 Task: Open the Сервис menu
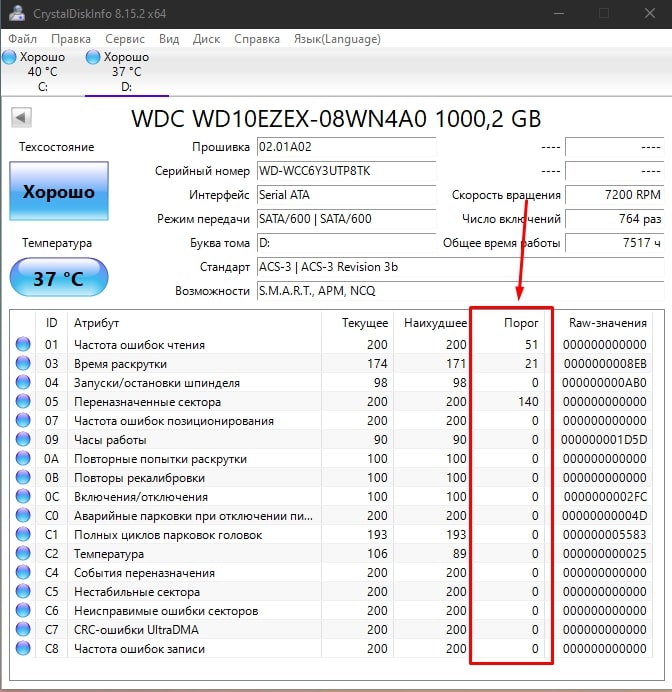point(125,39)
